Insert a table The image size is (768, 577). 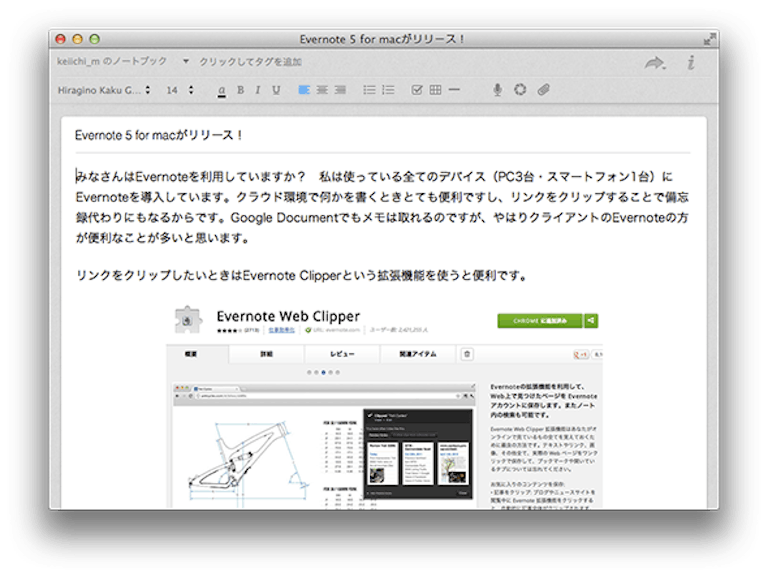point(435,90)
